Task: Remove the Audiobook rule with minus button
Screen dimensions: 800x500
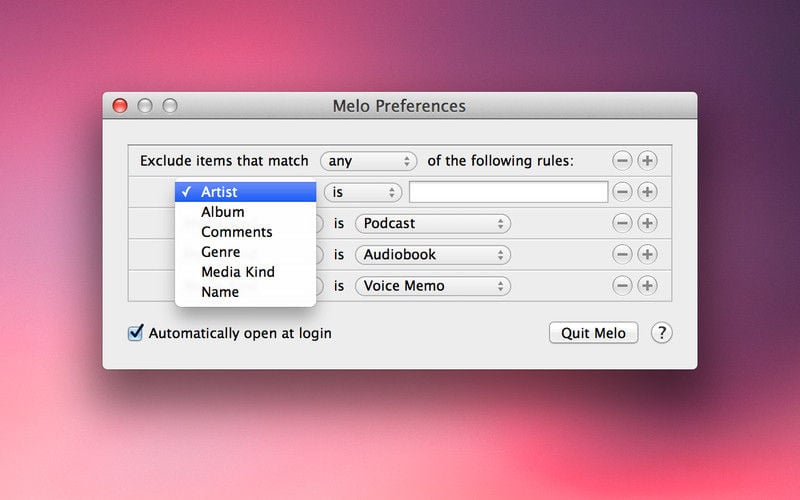Action: click(x=622, y=254)
